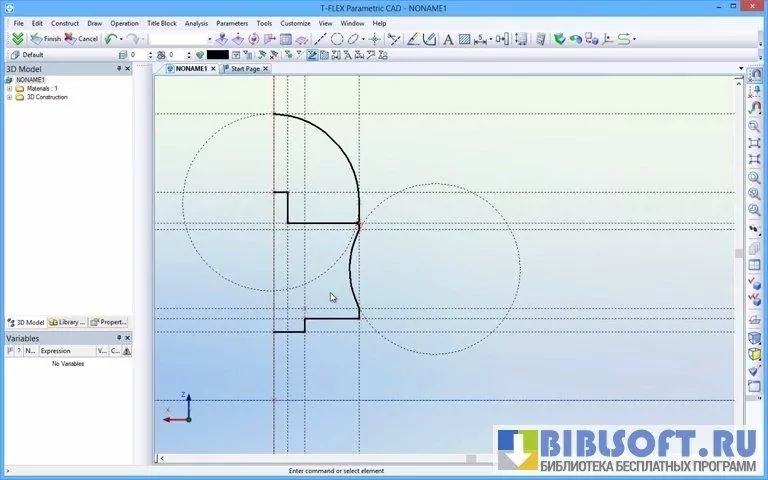Click the Expression column header

tap(56, 351)
